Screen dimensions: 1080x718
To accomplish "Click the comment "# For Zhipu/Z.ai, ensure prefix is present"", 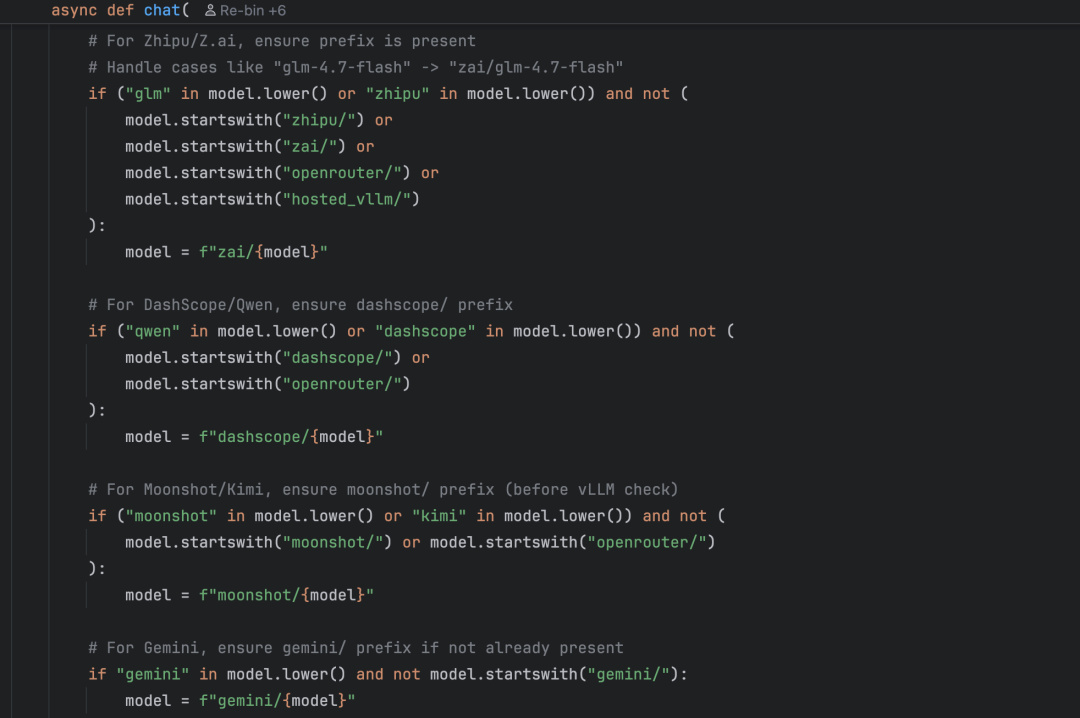I will pyautogui.click(x=282, y=41).
